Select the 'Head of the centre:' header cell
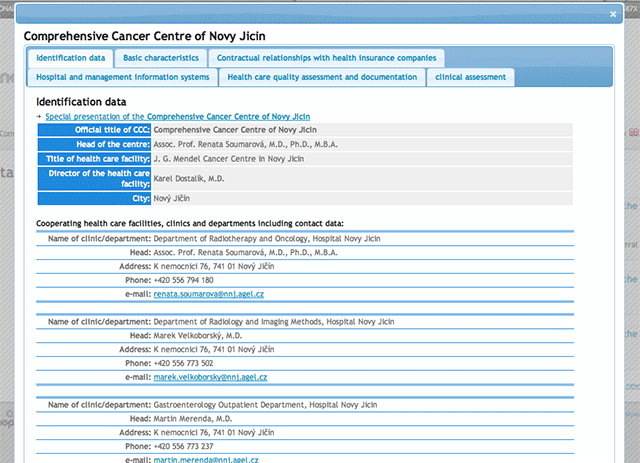This screenshot has height=463, width=640. tap(94, 145)
